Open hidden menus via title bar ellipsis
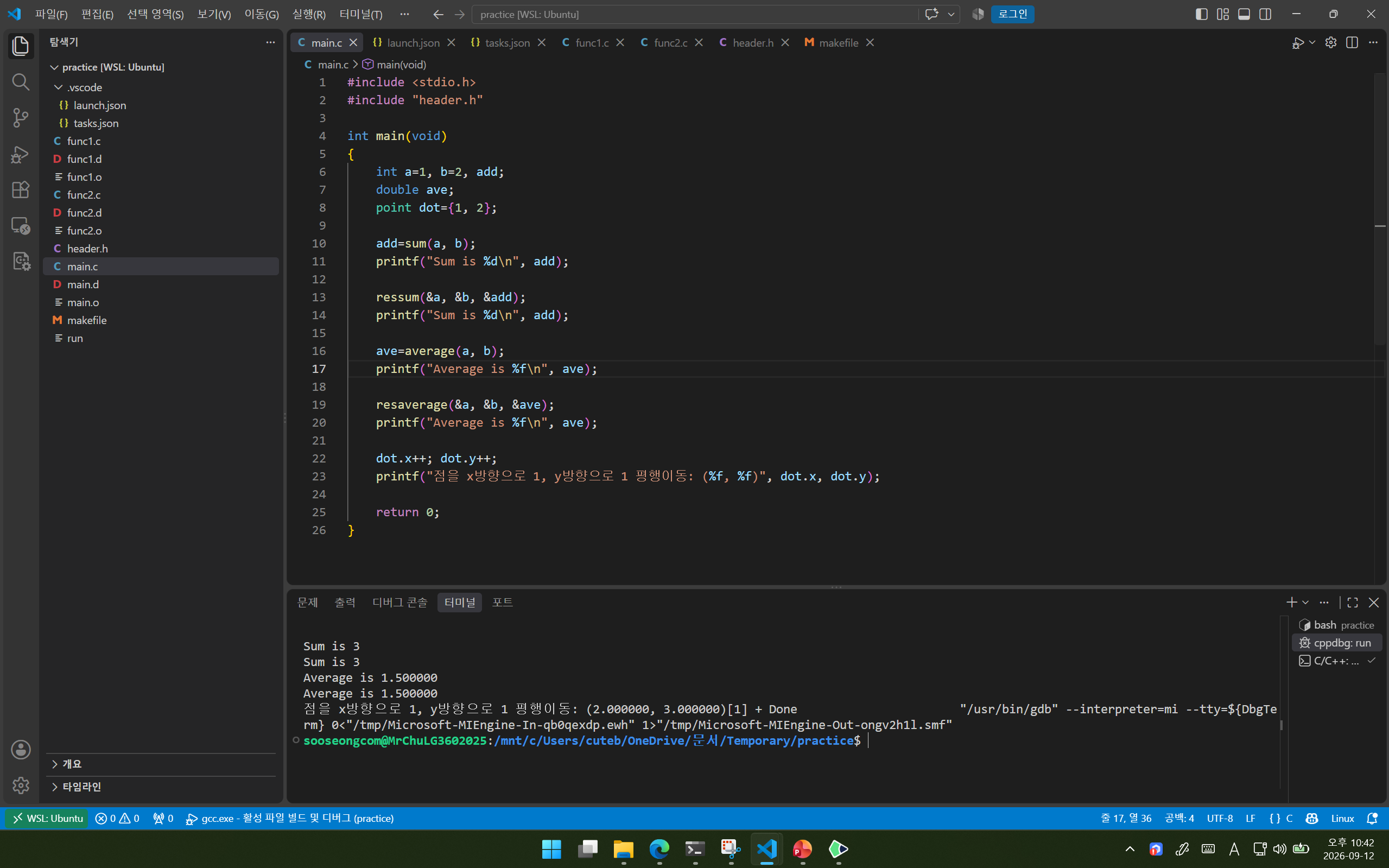Viewport: 1389px width, 868px height. coord(404,14)
